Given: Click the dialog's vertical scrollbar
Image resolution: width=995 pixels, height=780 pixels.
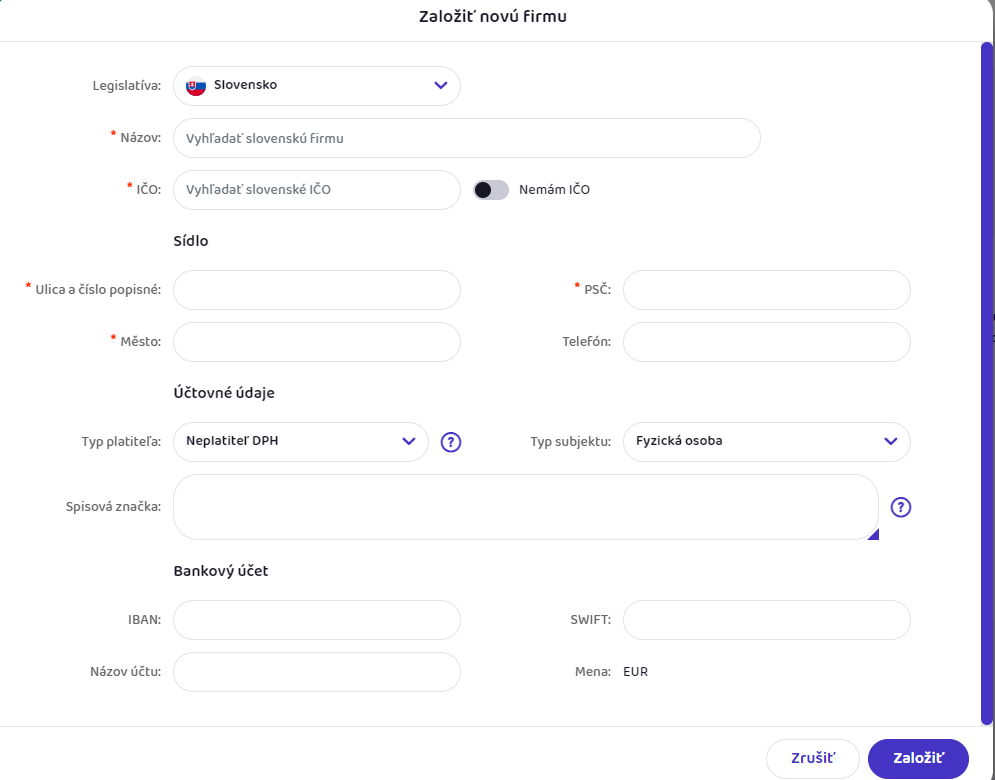Looking at the screenshot, I should click(986, 380).
